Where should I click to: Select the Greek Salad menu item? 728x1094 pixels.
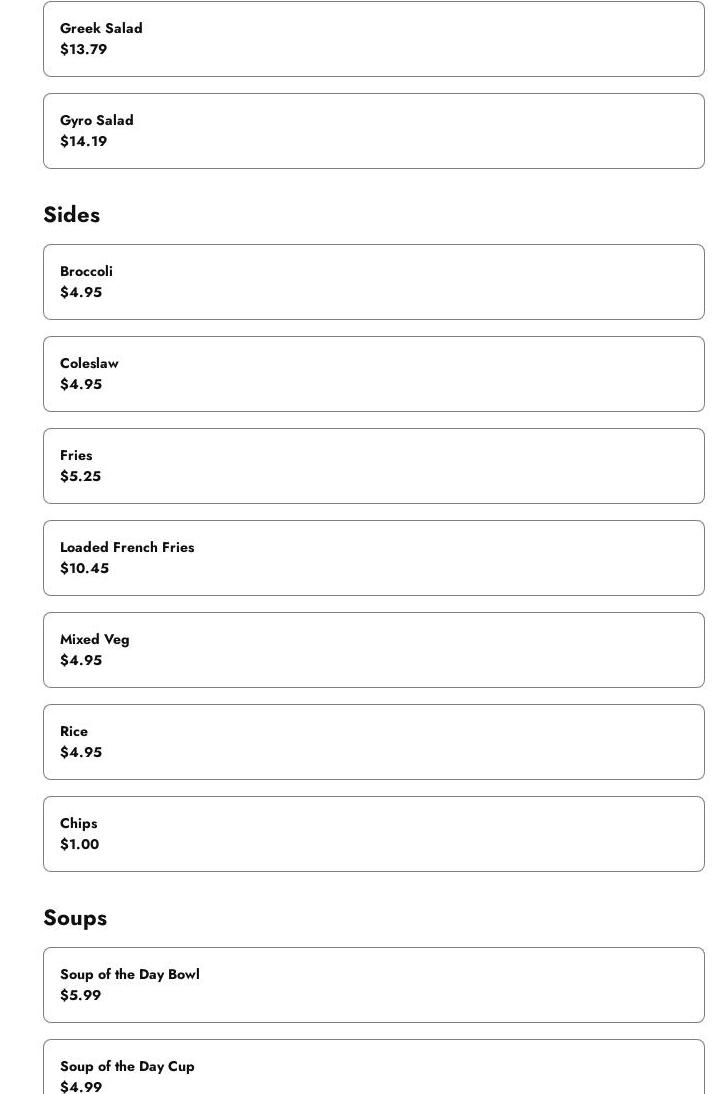tap(373, 39)
